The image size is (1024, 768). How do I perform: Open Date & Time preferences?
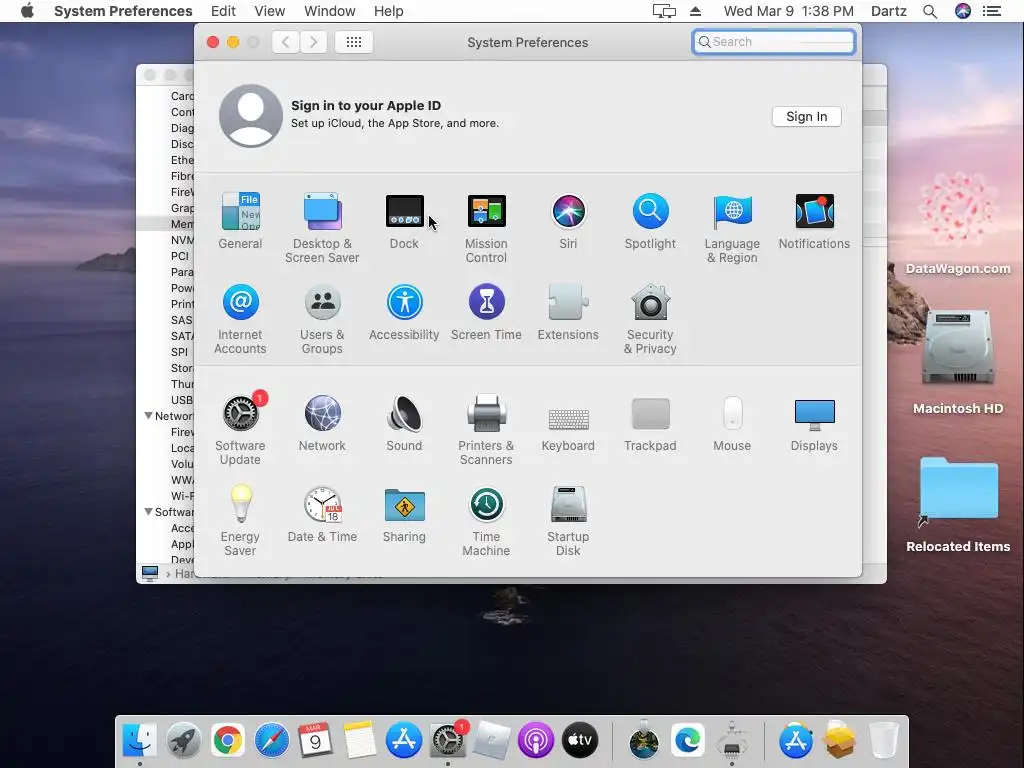tap(322, 514)
